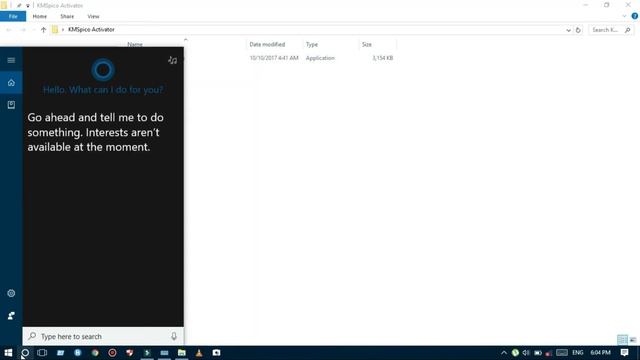Click the Explorer search box

point(611,30)
